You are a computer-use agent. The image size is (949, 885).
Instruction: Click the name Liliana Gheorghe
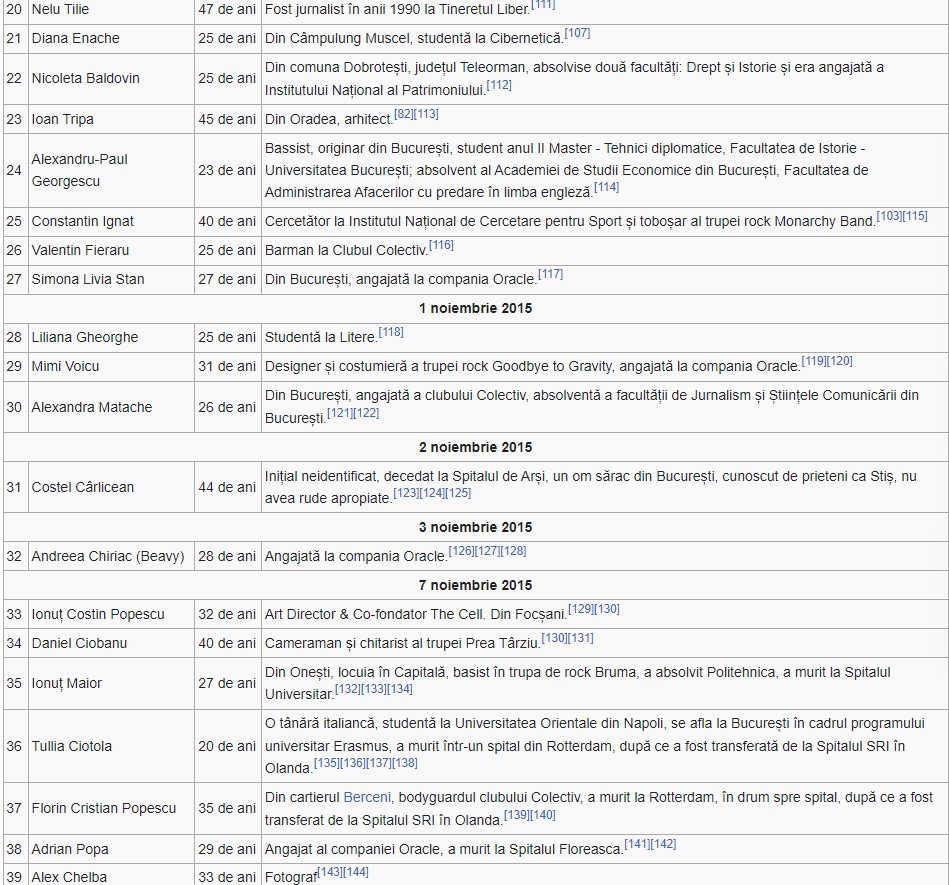pos(85,338)
